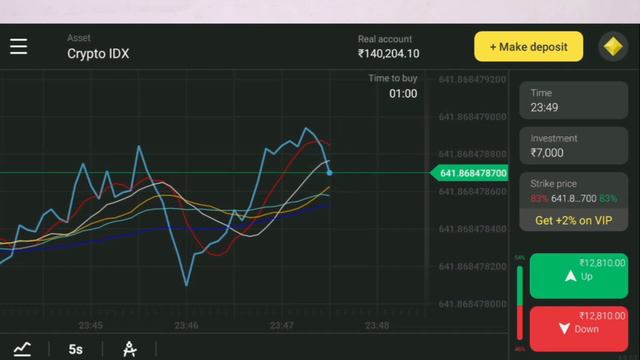This screenshot has width=640, height=360.
Task: Click the 23:47 time axis label
Action: click(x=282, y=326)
